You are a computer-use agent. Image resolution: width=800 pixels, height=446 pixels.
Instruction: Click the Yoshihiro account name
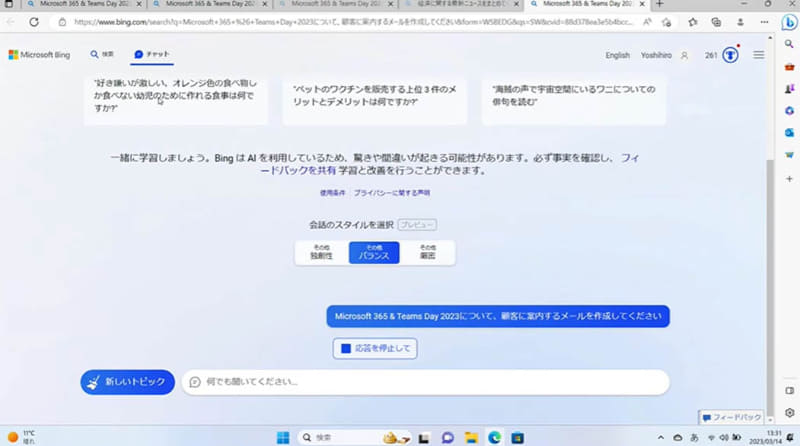pyautogui.click(x=656, y=55)
